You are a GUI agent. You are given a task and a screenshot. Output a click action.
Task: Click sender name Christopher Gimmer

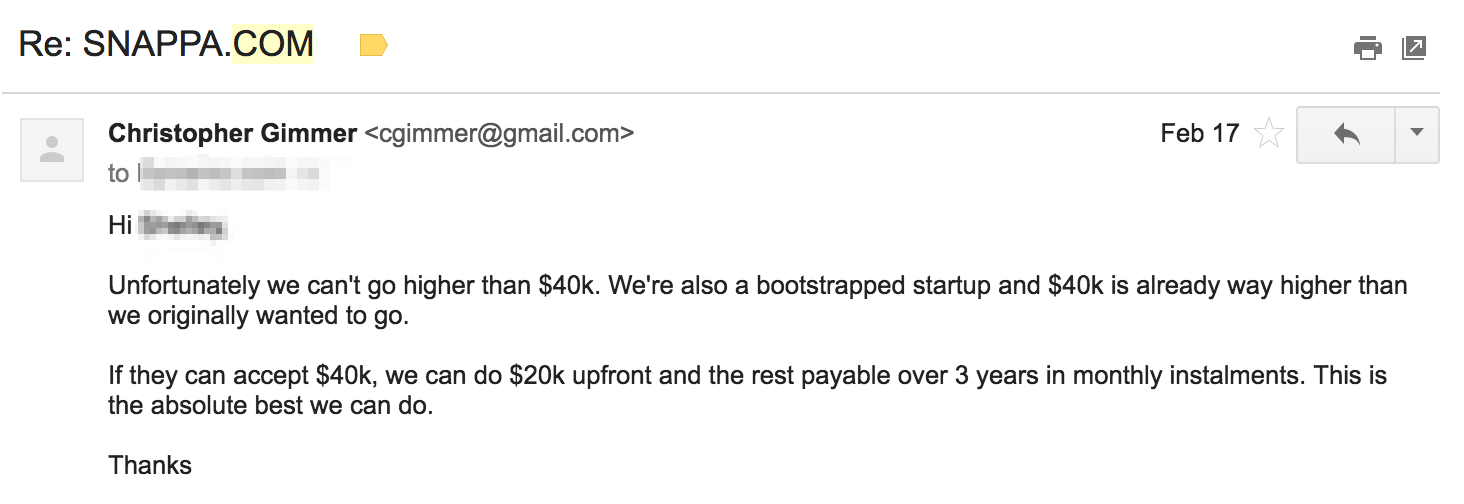[232, 133]
